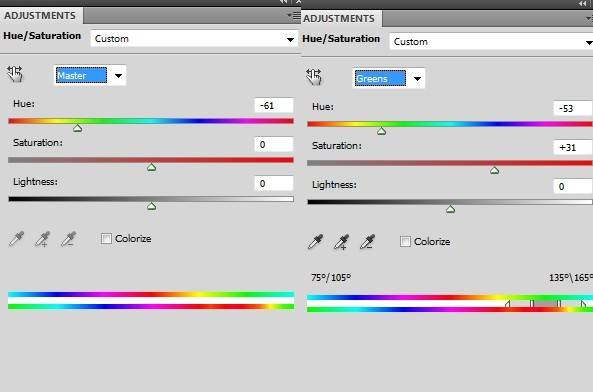
Task: Click the Hue/Saturation title in the right panel
Action: click(341, 39)
